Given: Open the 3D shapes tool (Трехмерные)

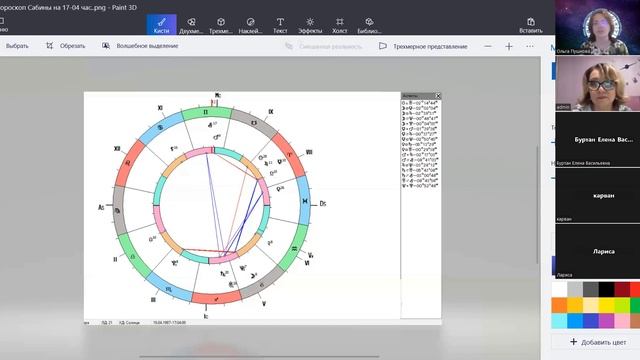Looking at the screenshot, I should (x=221, y=24).
